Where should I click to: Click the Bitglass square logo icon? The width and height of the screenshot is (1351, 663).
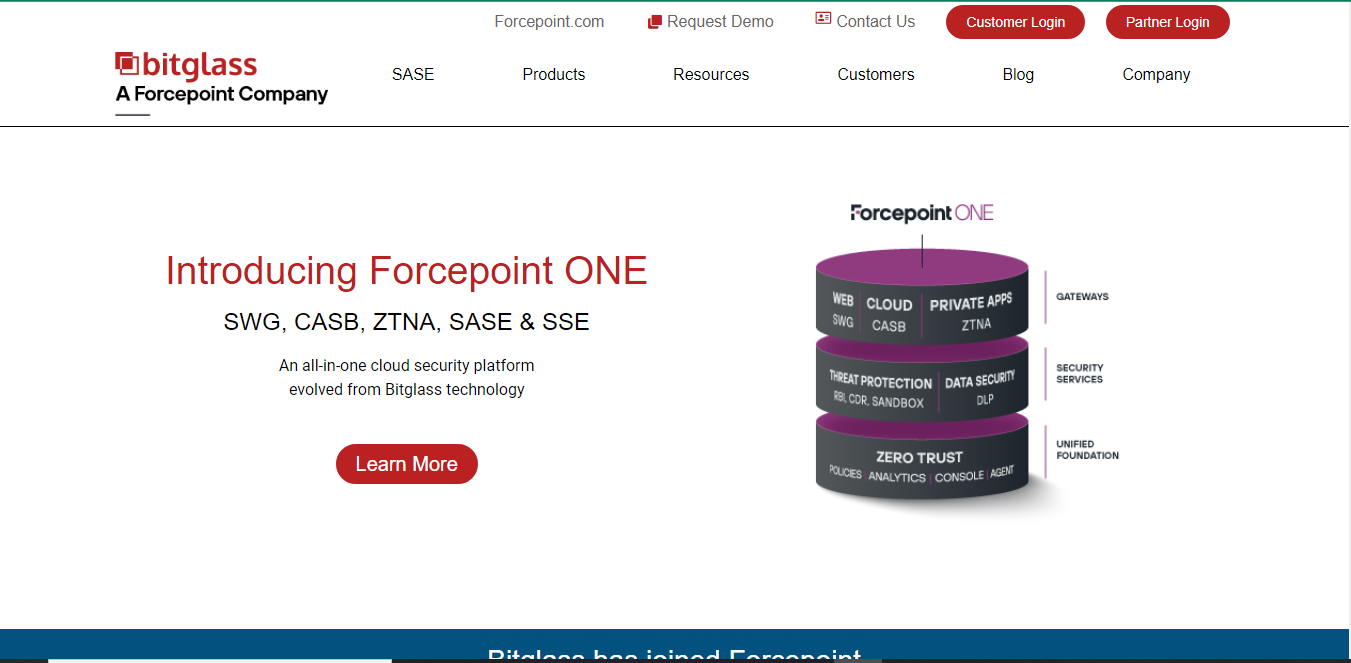(x=127, y=65)
